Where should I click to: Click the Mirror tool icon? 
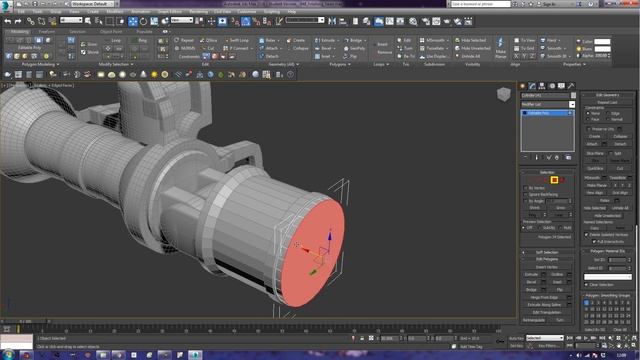(332, 21)
